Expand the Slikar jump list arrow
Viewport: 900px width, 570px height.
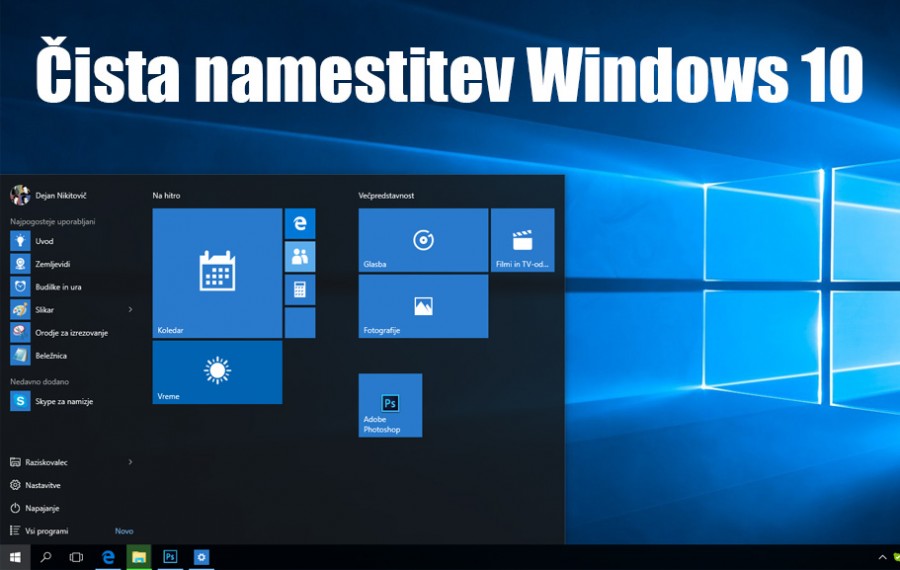click(130, 310)
